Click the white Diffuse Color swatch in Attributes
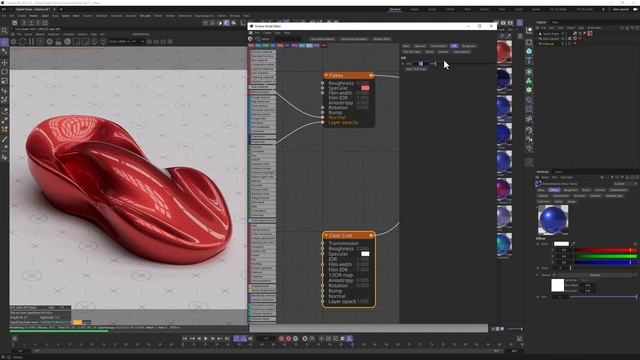Viewport: 640px width, 360px height. (561, 244)
